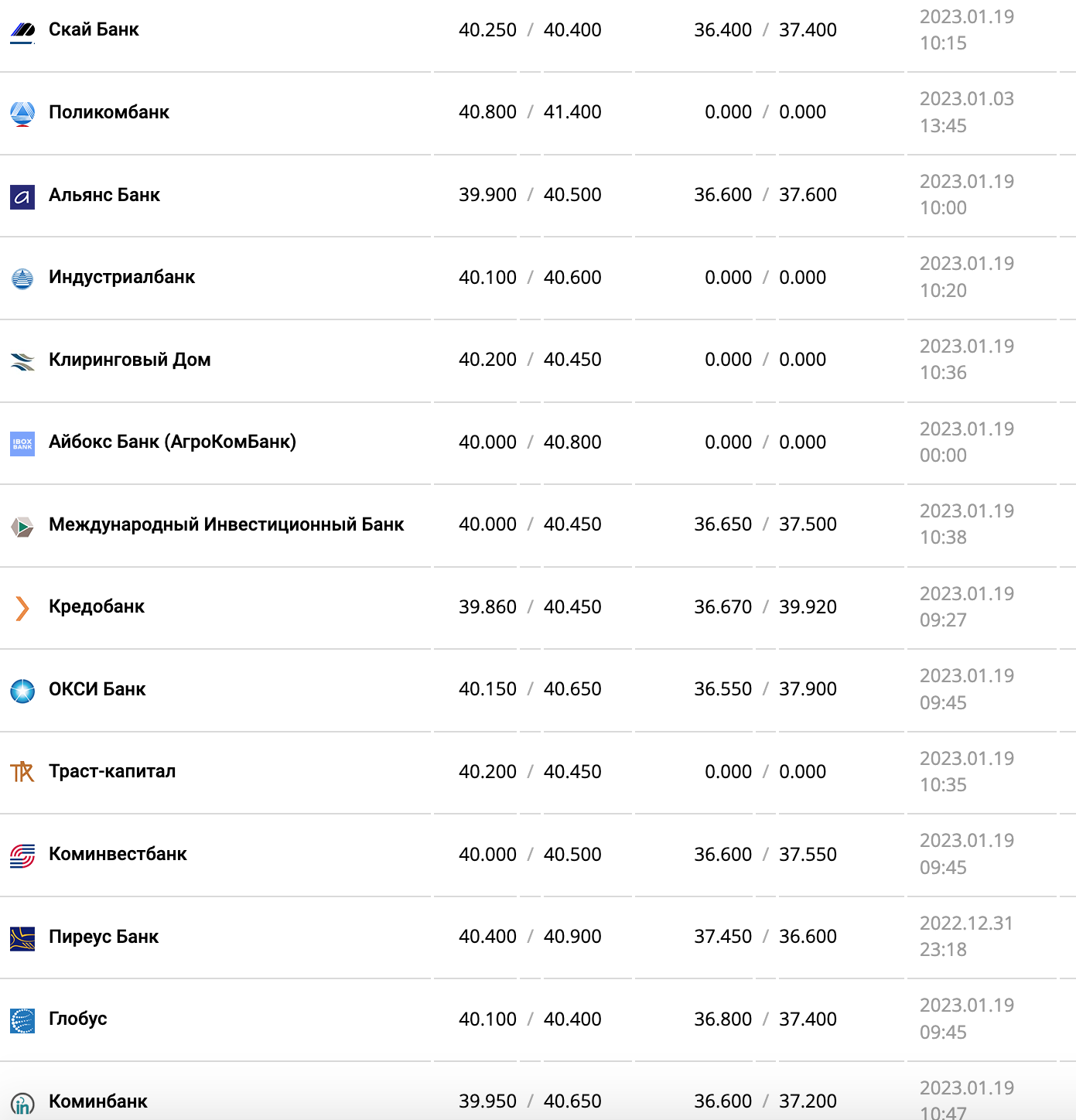Select the Альянс Банк name link

tap(104, 195)
